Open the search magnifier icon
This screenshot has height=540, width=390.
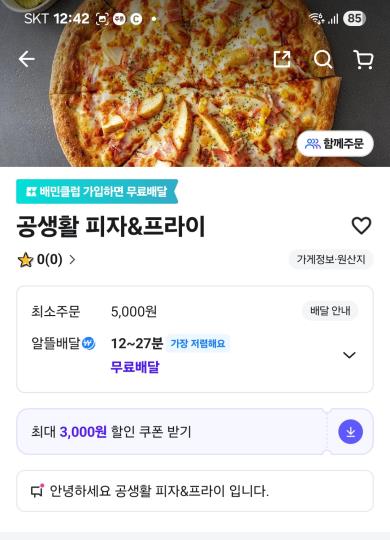coord(323,60)
